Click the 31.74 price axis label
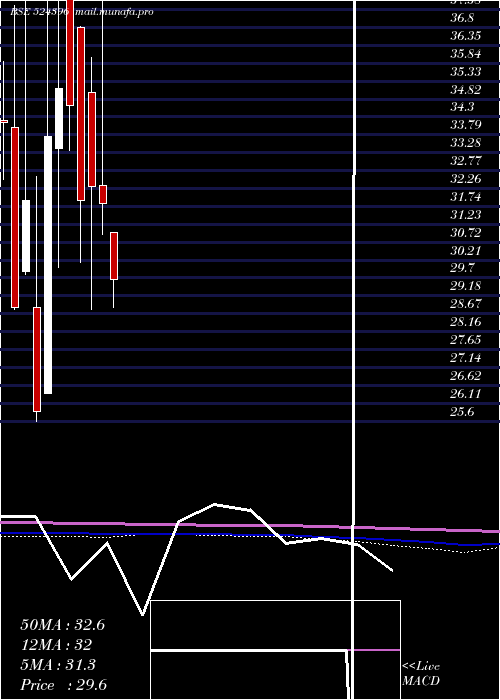 (x=466, y=197)
